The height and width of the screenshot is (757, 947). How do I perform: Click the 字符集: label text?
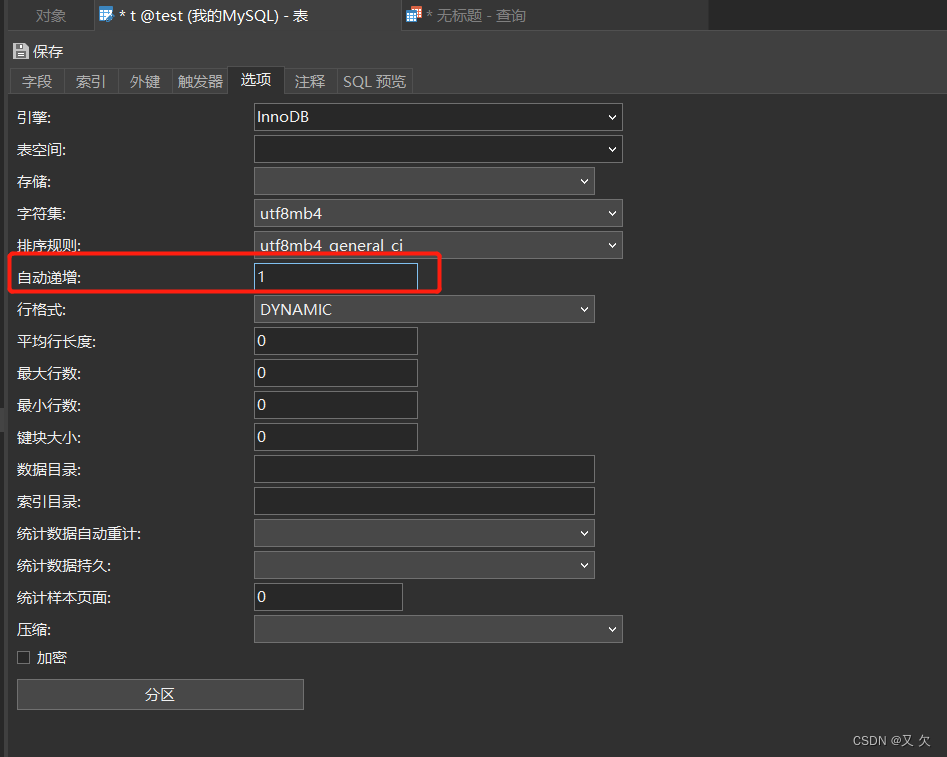point(41,213)
